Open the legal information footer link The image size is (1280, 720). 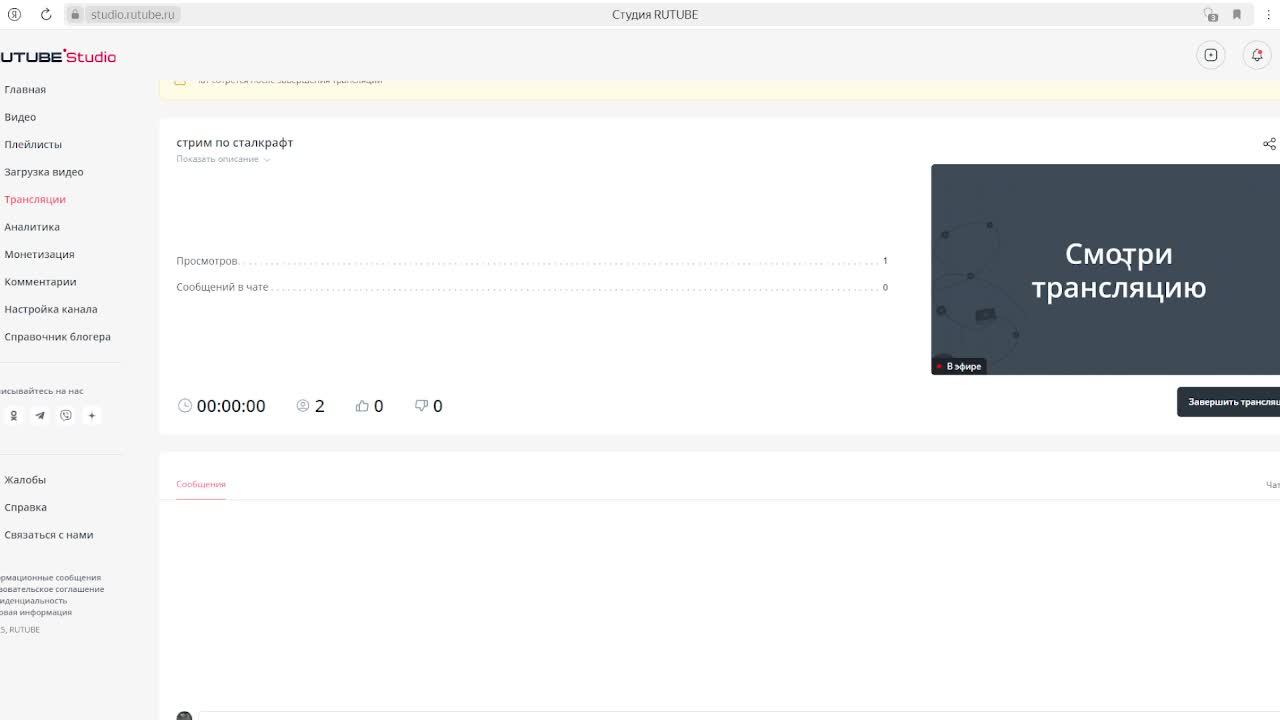coord(36,612)
